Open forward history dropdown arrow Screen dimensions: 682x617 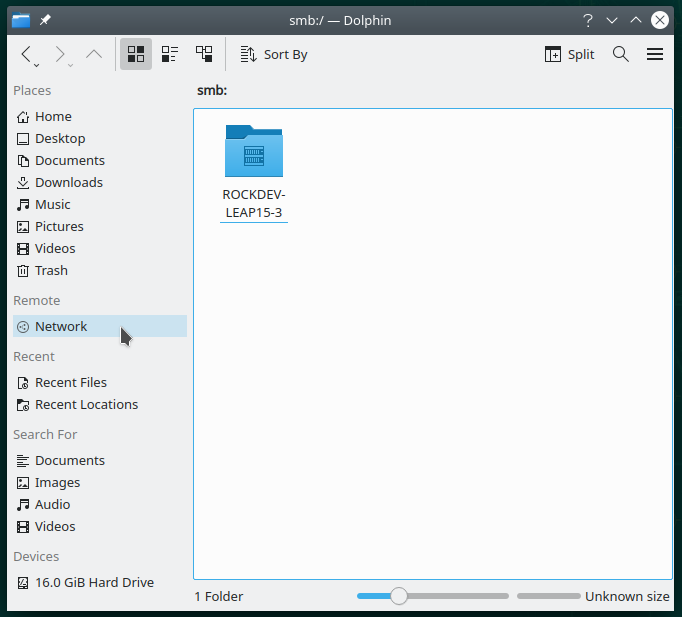pyautogui.click(x=70, y=66)
